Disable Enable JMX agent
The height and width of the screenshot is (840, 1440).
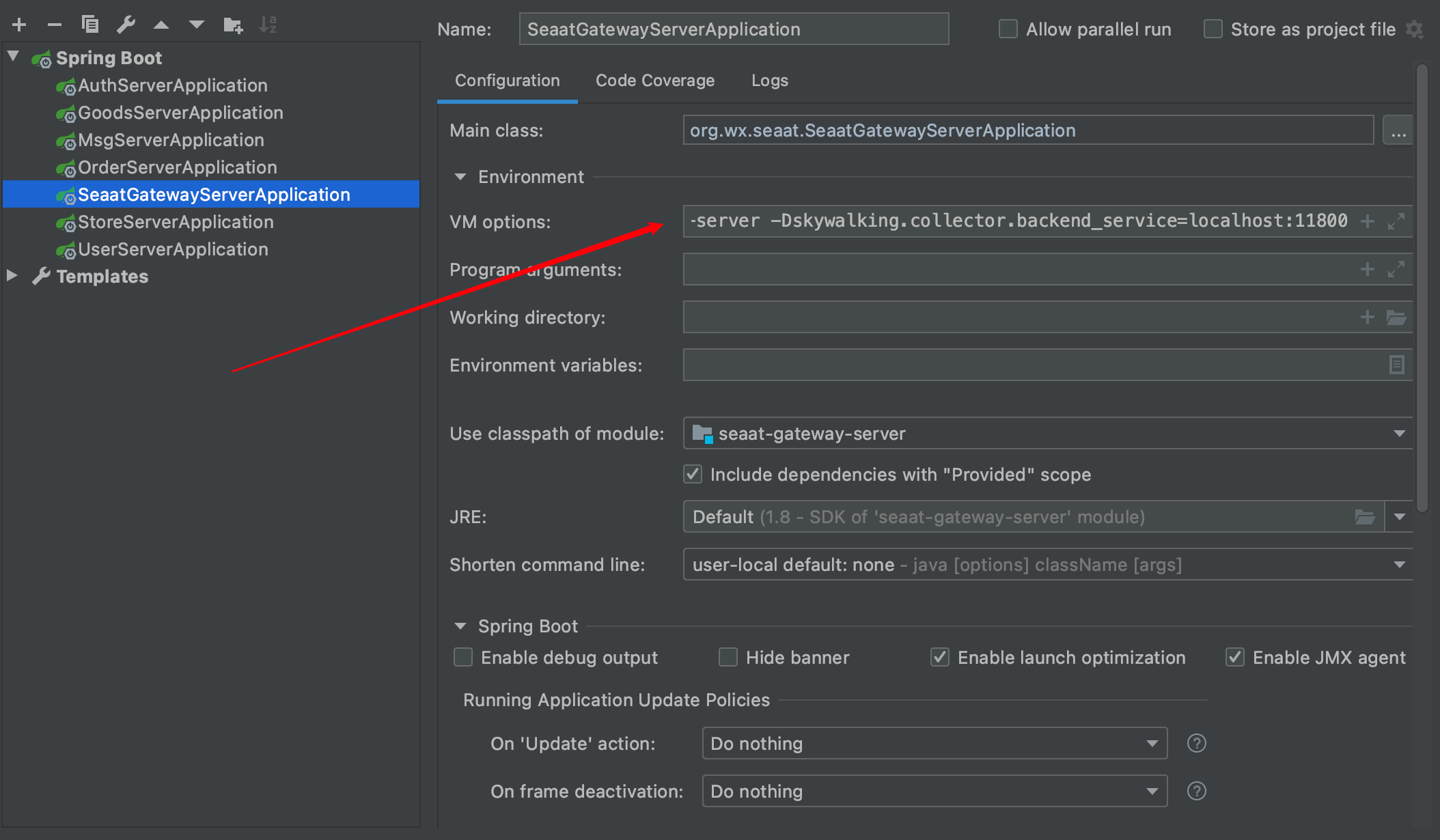(x=1235, y=657)
